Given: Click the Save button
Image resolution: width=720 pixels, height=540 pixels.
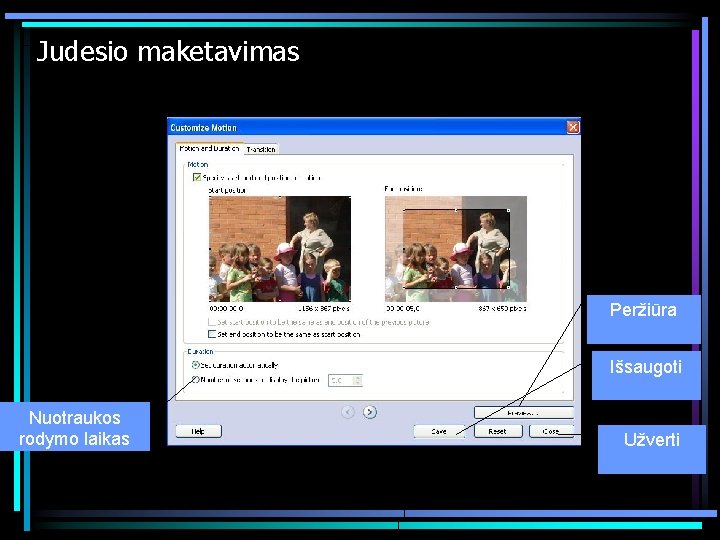Looking at the screenshot, I should (439, 431).
